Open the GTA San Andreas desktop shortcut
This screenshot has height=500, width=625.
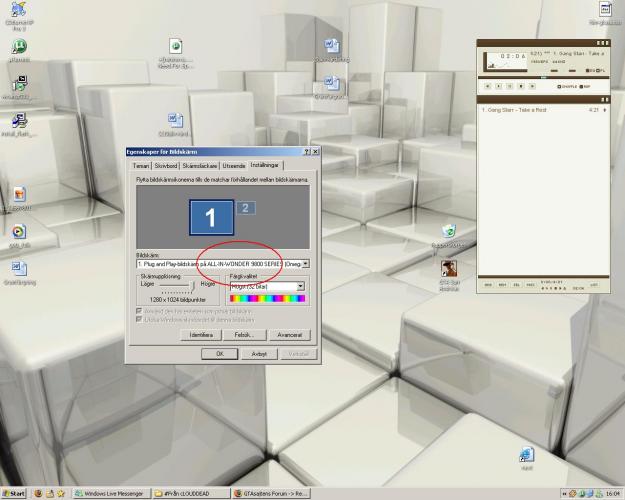coord(449,269)
